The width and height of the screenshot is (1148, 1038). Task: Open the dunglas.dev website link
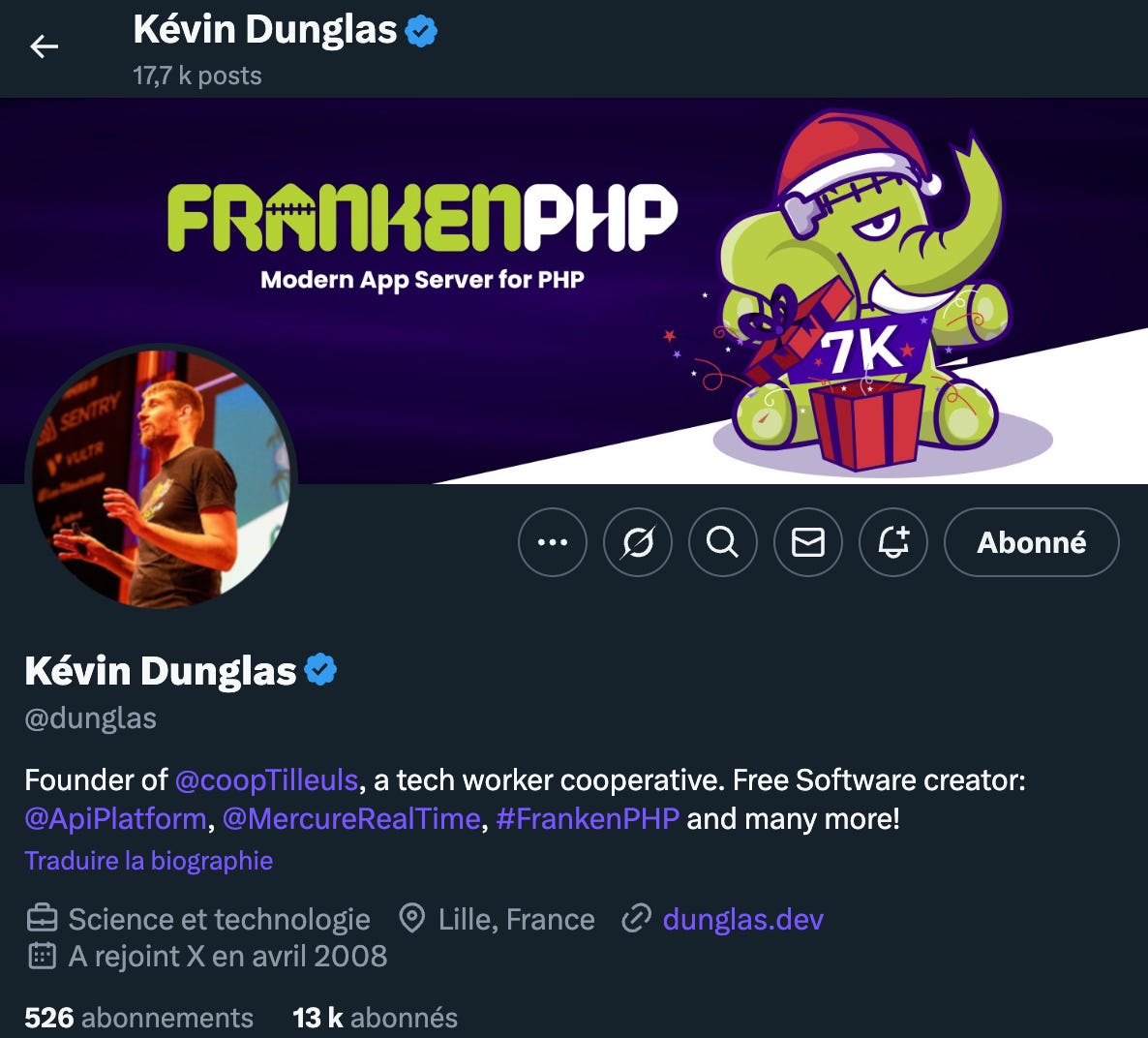(743, 919)
